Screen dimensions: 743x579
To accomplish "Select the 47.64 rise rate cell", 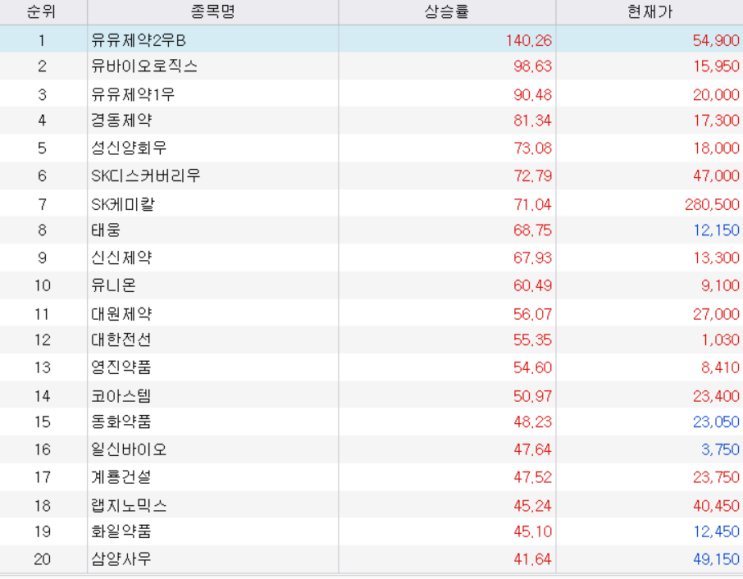I will click(x=533, y=449).
